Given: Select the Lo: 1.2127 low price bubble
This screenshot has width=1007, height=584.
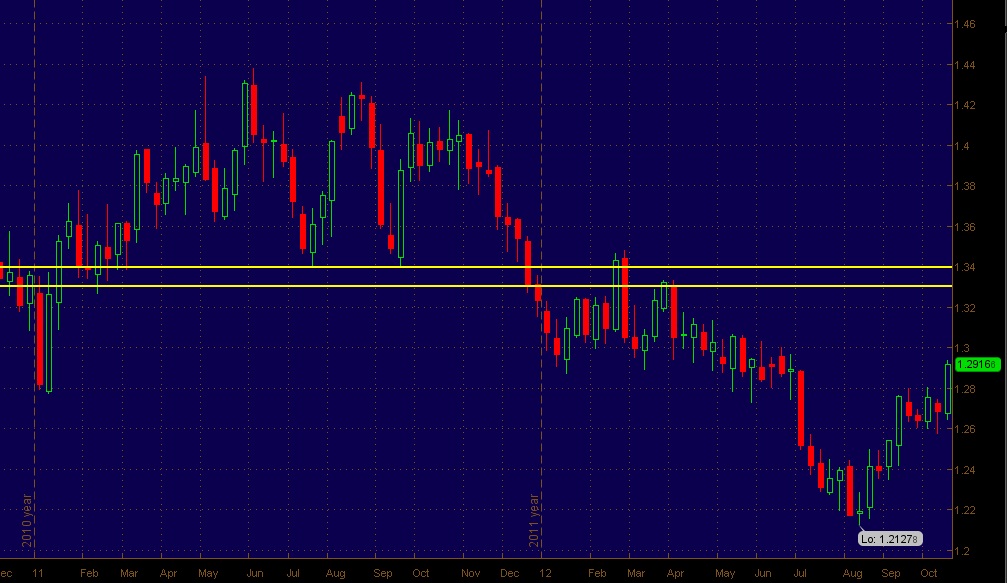Looking at the screenshot, I should 890,538.
